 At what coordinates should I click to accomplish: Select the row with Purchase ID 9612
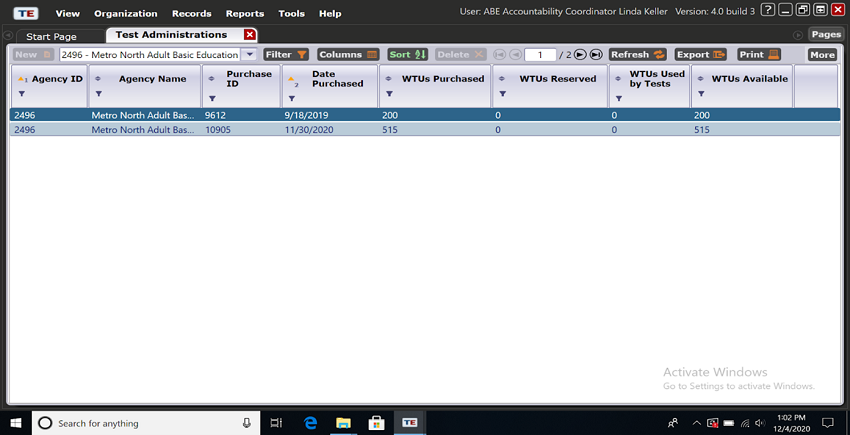click(x=425, y=115)
